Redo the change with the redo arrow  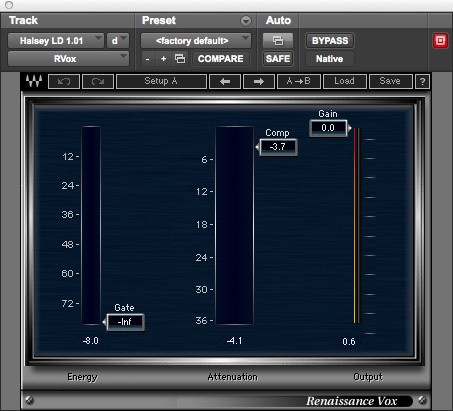pos(98,81)
